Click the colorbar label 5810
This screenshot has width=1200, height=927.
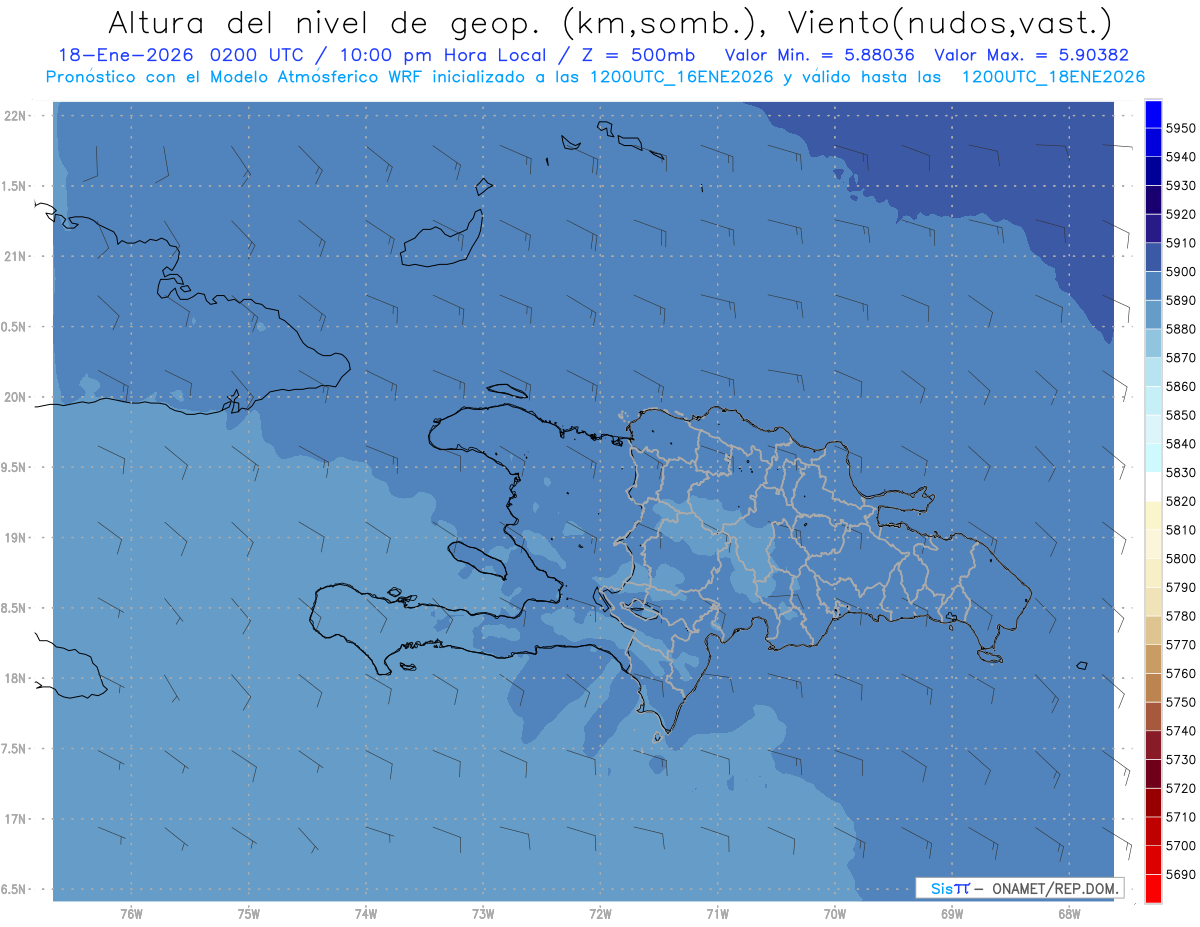pos(1180,530)
